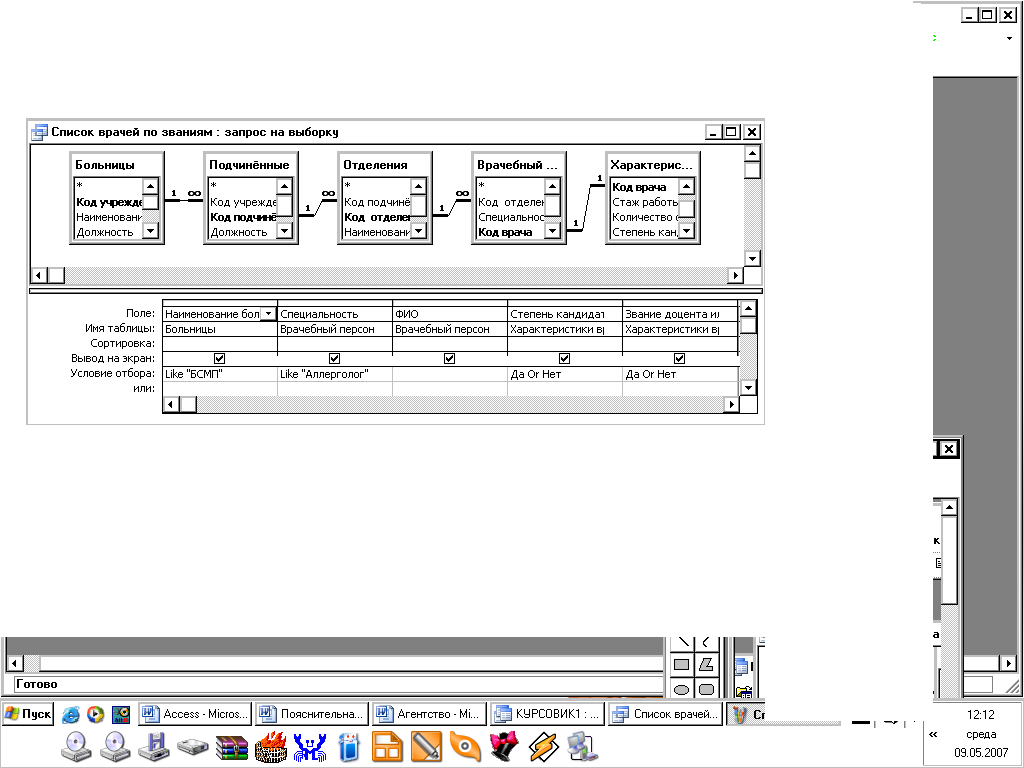Open the burning firewall icon
The width and height of the screenshot is (1024, 768).
pyautogui.click(x=271, y=747)
